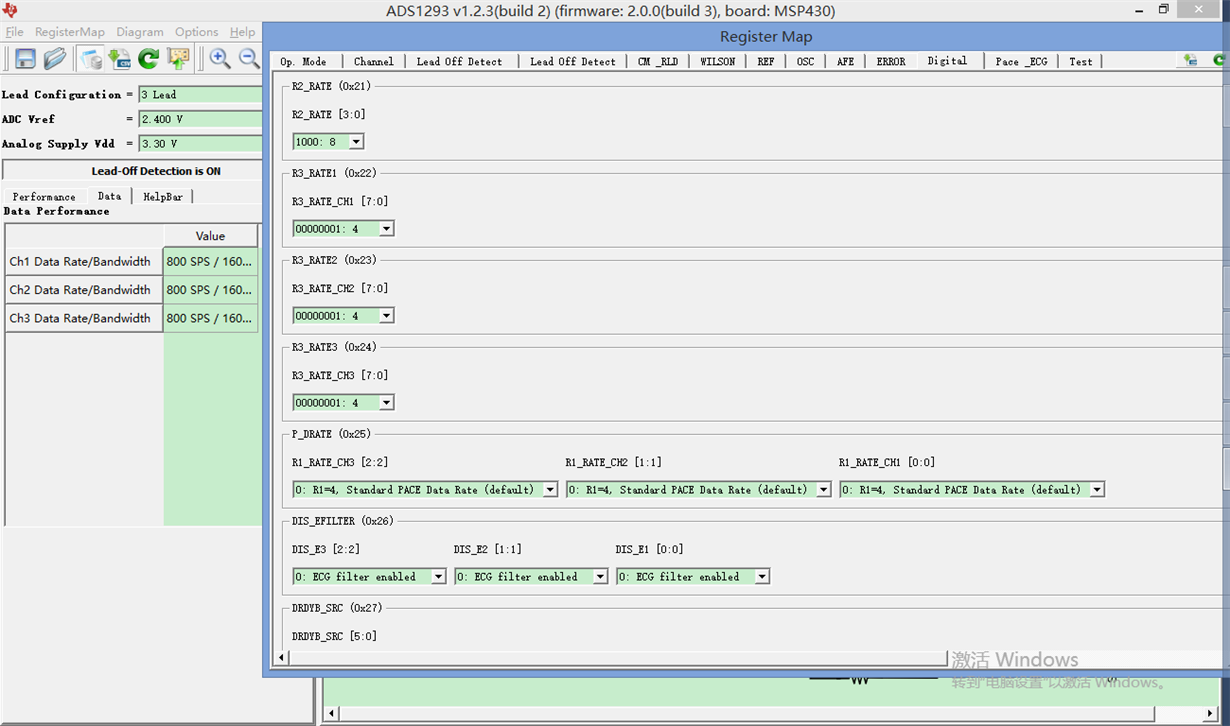Switch to the second Lead Off Detect tab

coord(573,61)
